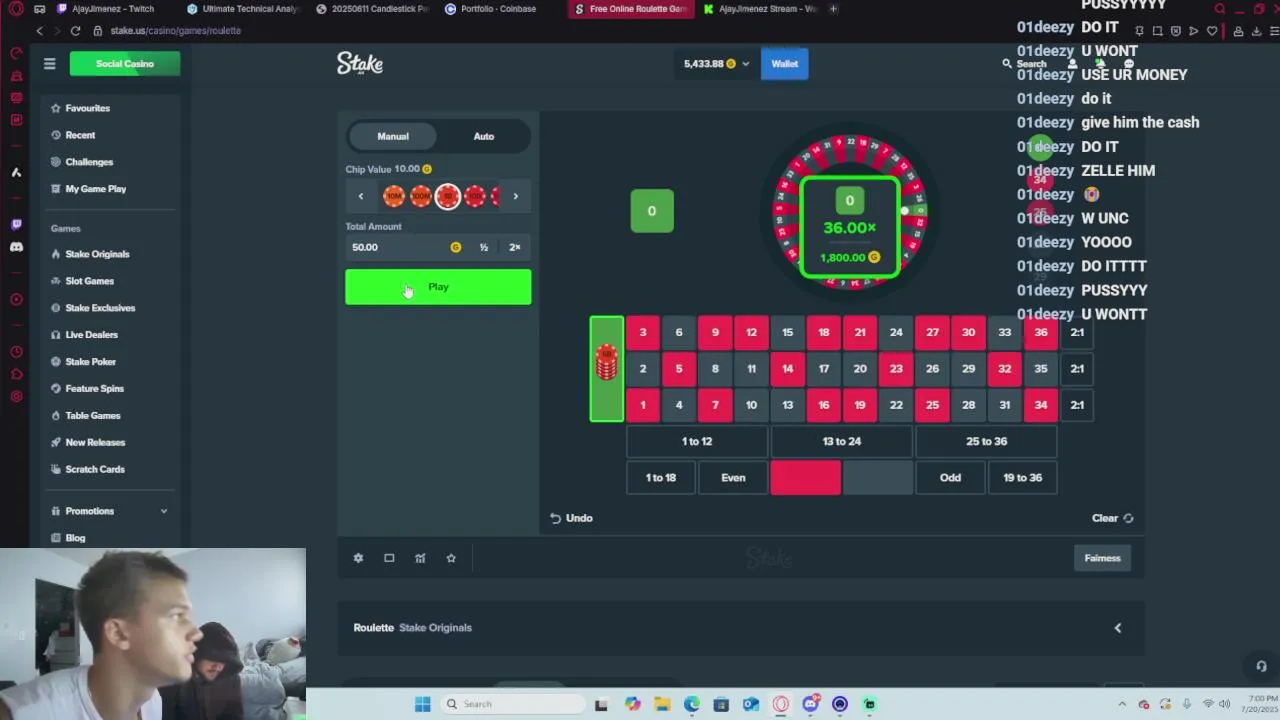Bet on Even
The image size is (1280, 720).
coord(733,478)
